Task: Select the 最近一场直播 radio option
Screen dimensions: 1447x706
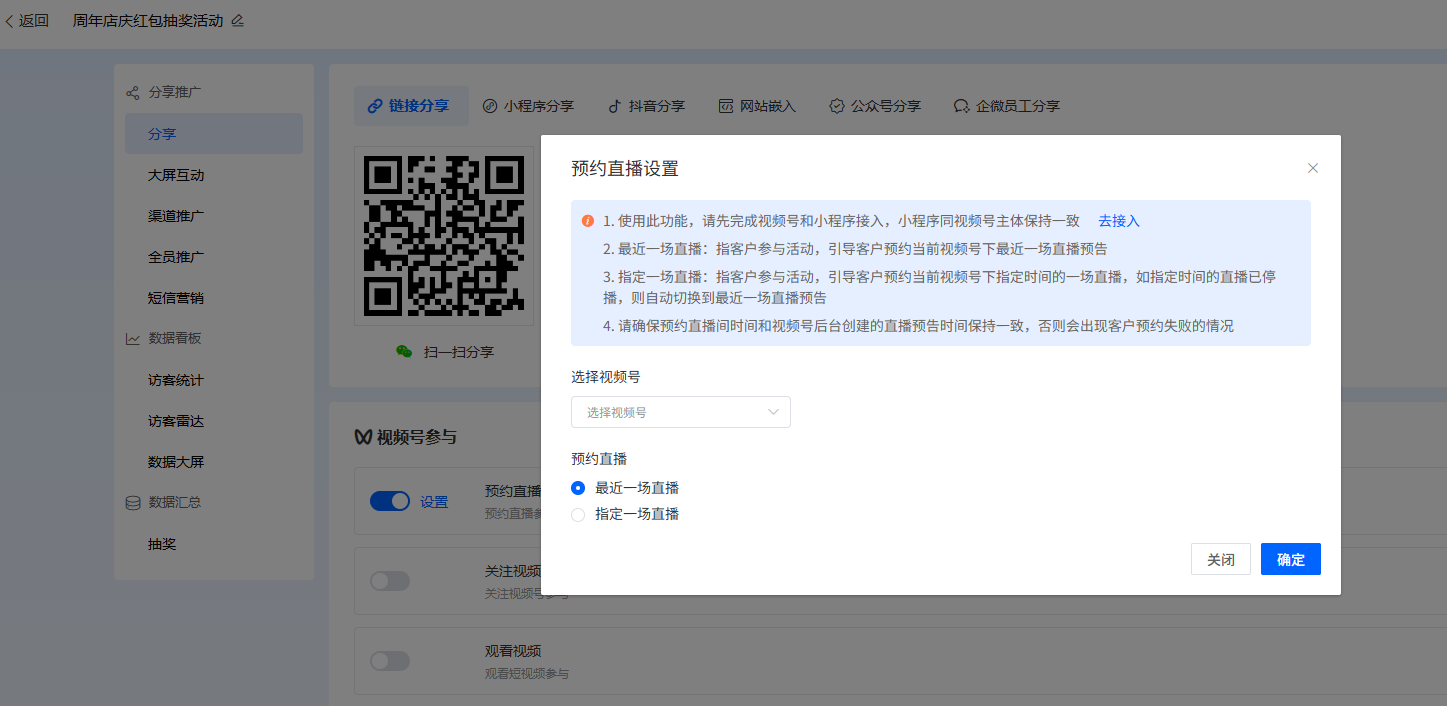Action: 578,488
